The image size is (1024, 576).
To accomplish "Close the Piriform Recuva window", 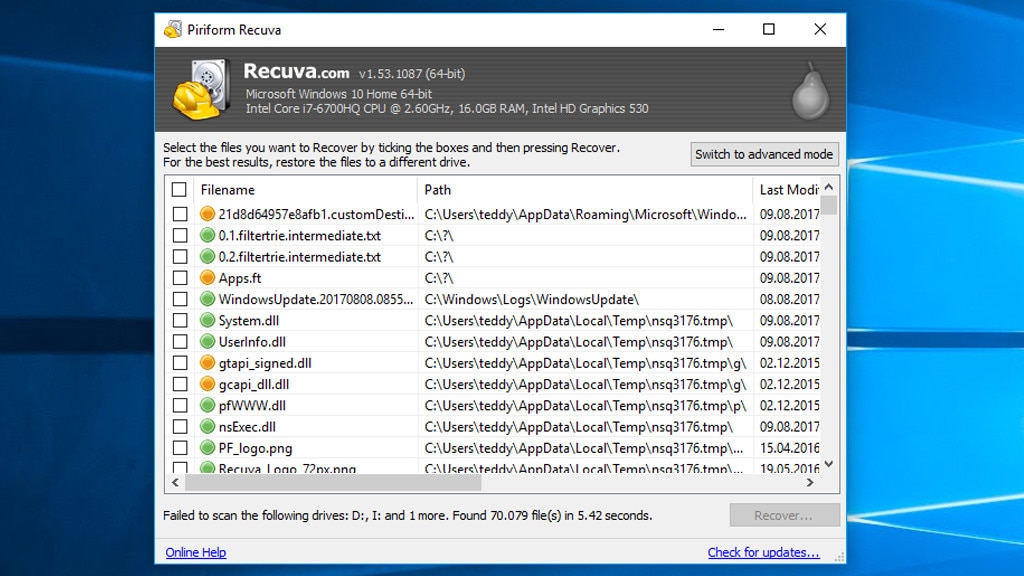I will tap(820, 29).
